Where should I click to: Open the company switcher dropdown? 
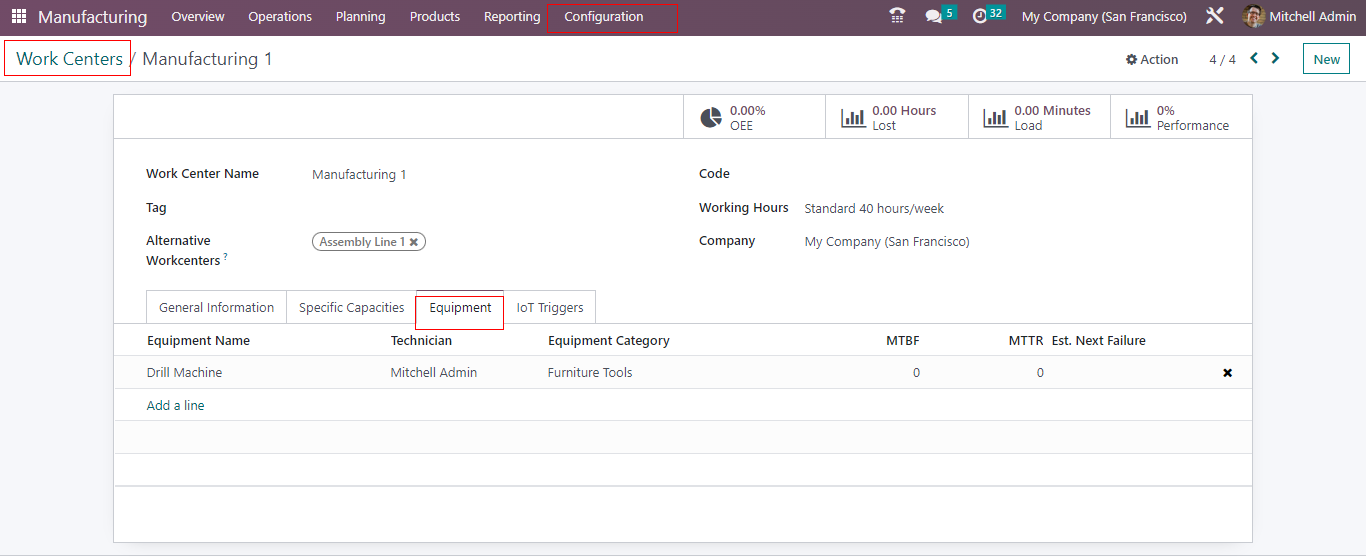click(1104, 17)
